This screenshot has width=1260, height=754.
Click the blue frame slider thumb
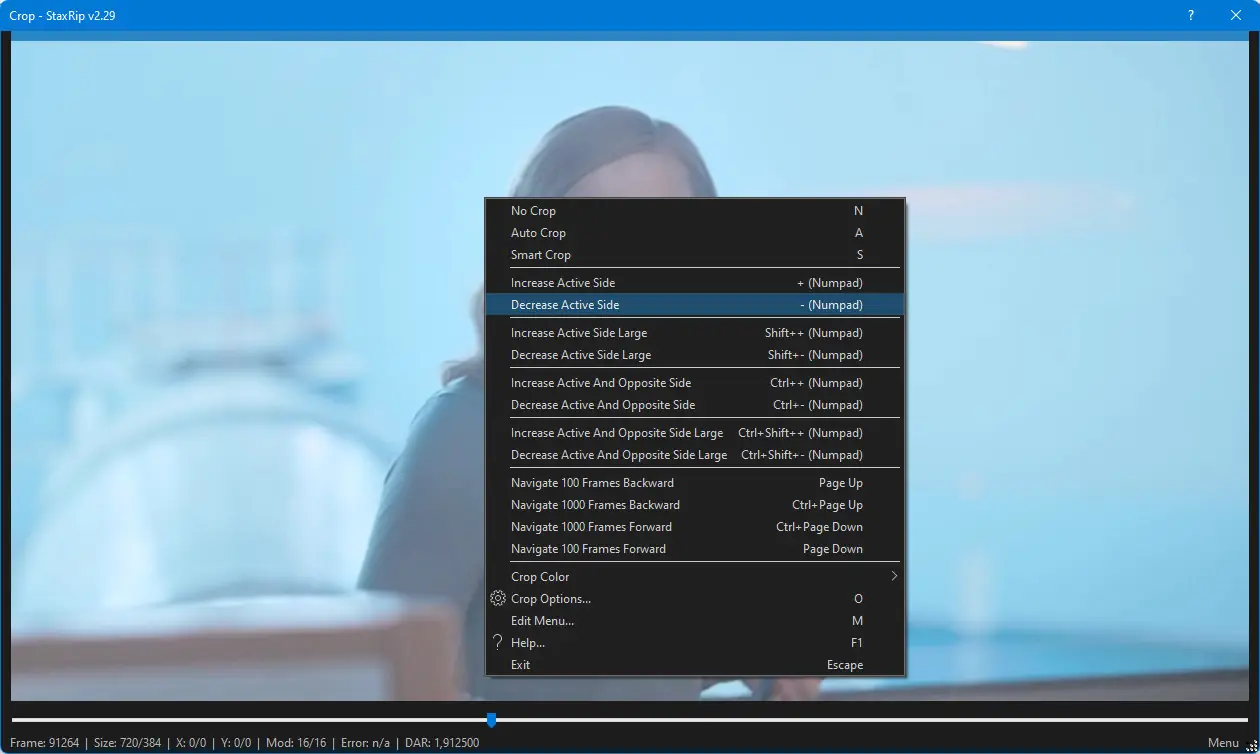point(491,719)
